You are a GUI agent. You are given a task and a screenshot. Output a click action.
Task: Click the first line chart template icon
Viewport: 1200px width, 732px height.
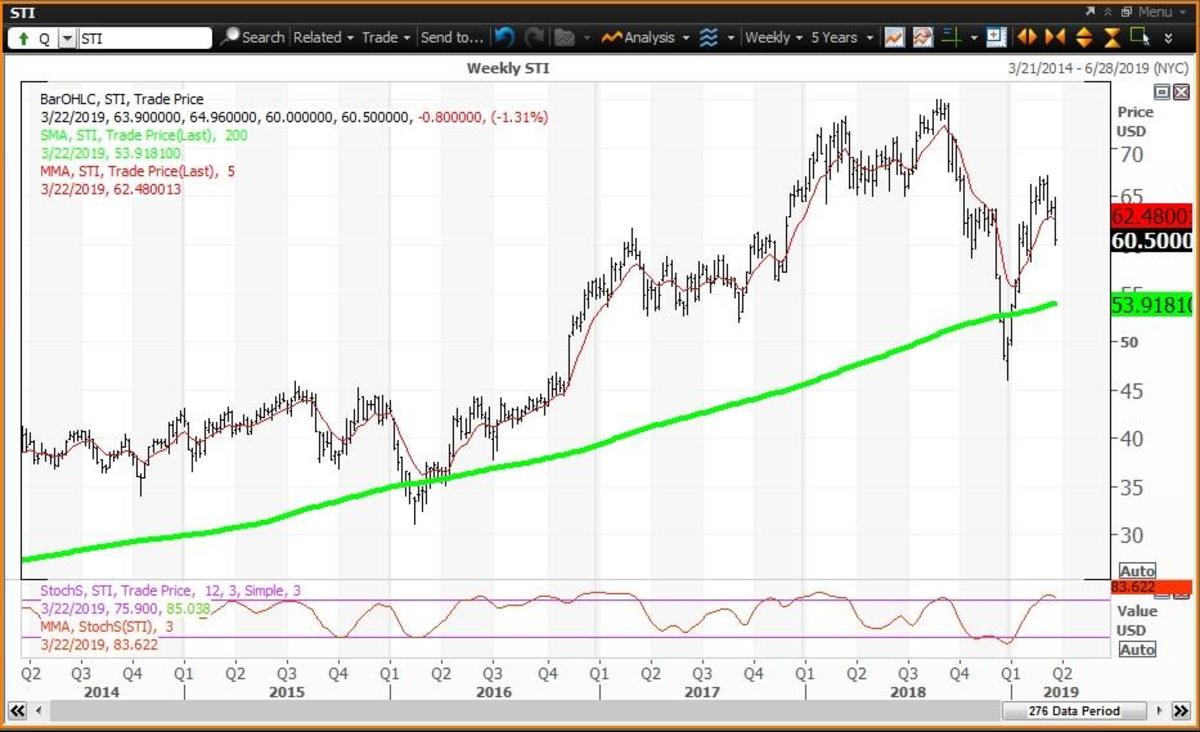(894, 38)
